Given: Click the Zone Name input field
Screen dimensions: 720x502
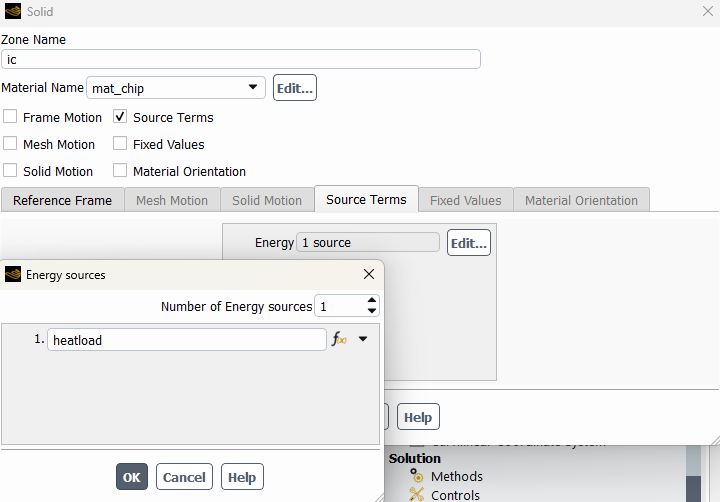Looking at the screenshot, I should click(x=240, y=59).
